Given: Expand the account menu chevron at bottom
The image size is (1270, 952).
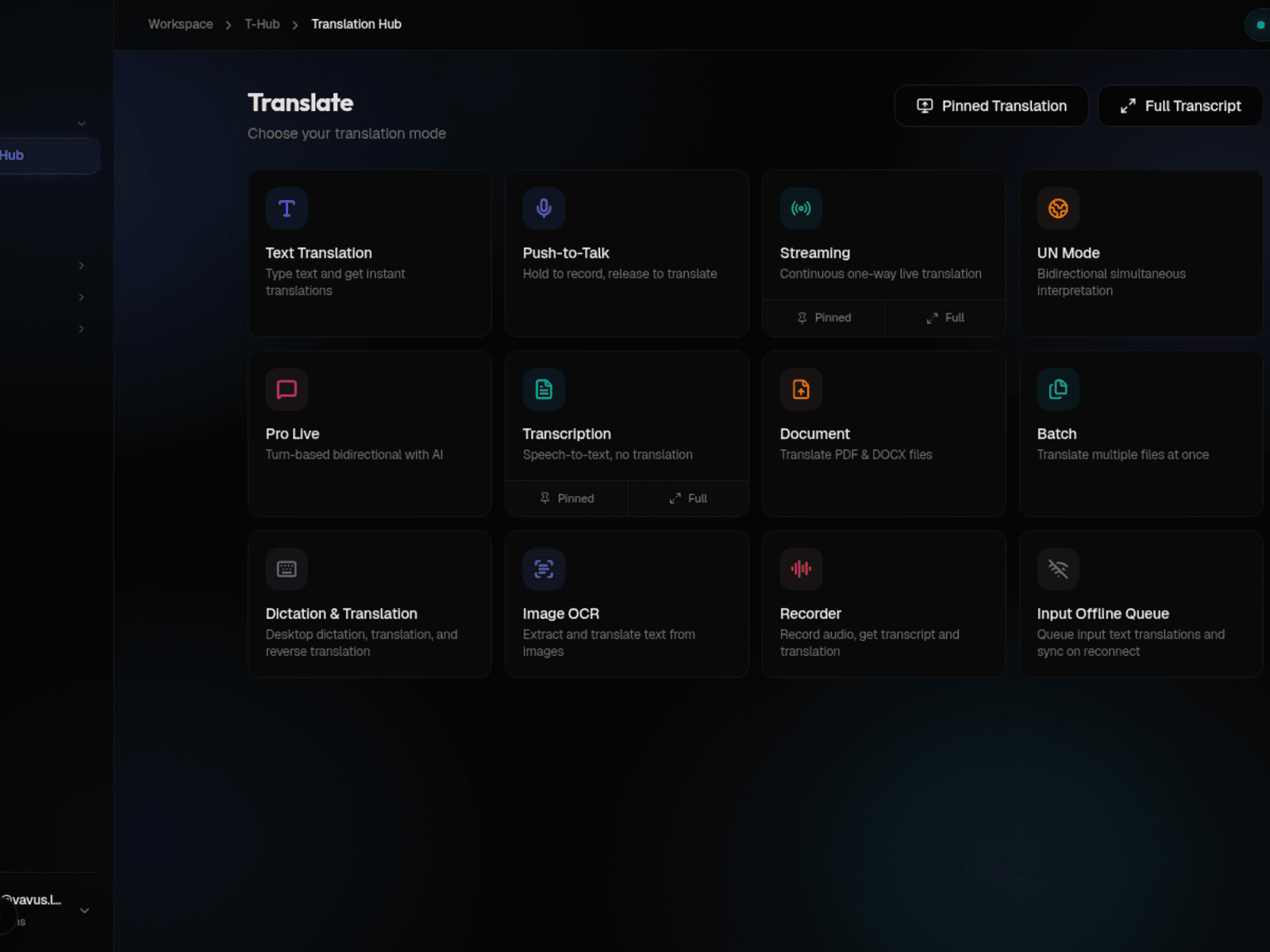Looking at the screenshot, I should (85, 911).
